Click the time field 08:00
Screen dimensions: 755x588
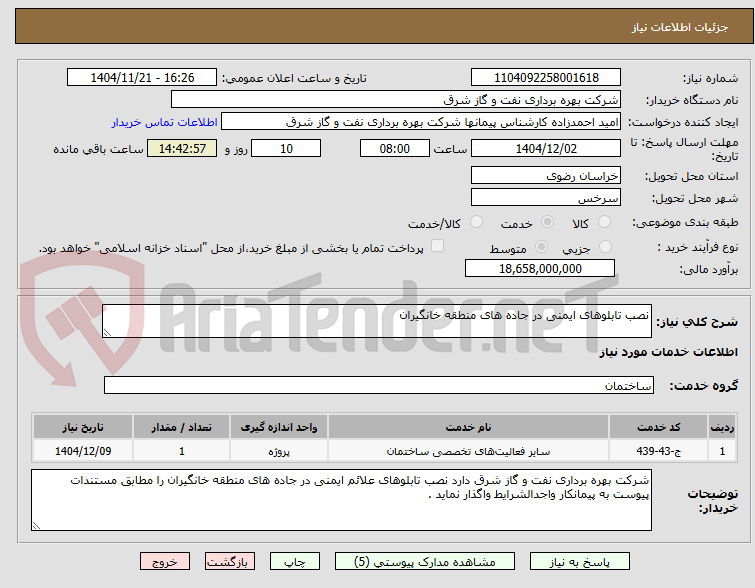point(394,148)
